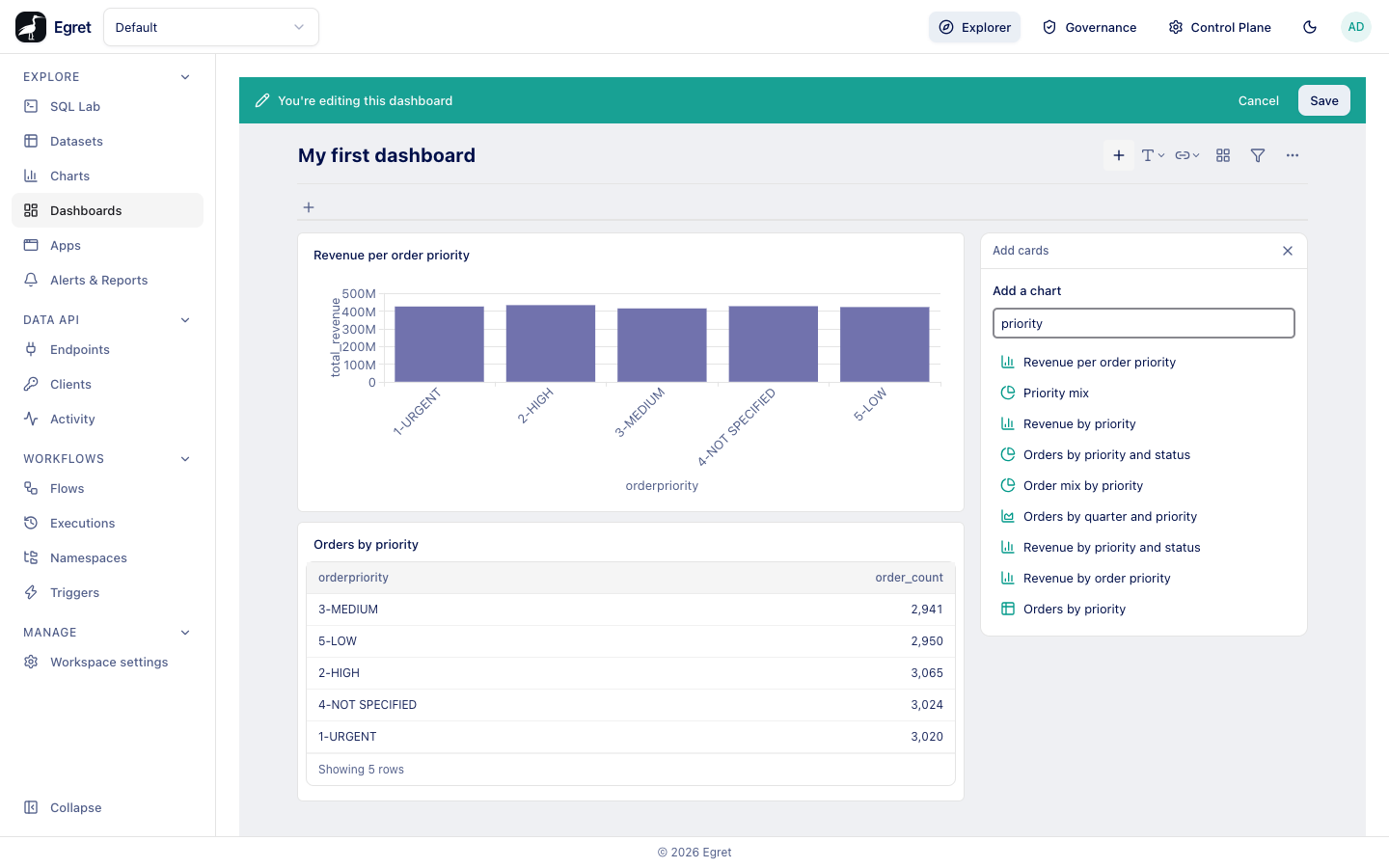Click the 2-HIGH bar in chart
The image size is (1389, 868).
(x=551, y=343)
